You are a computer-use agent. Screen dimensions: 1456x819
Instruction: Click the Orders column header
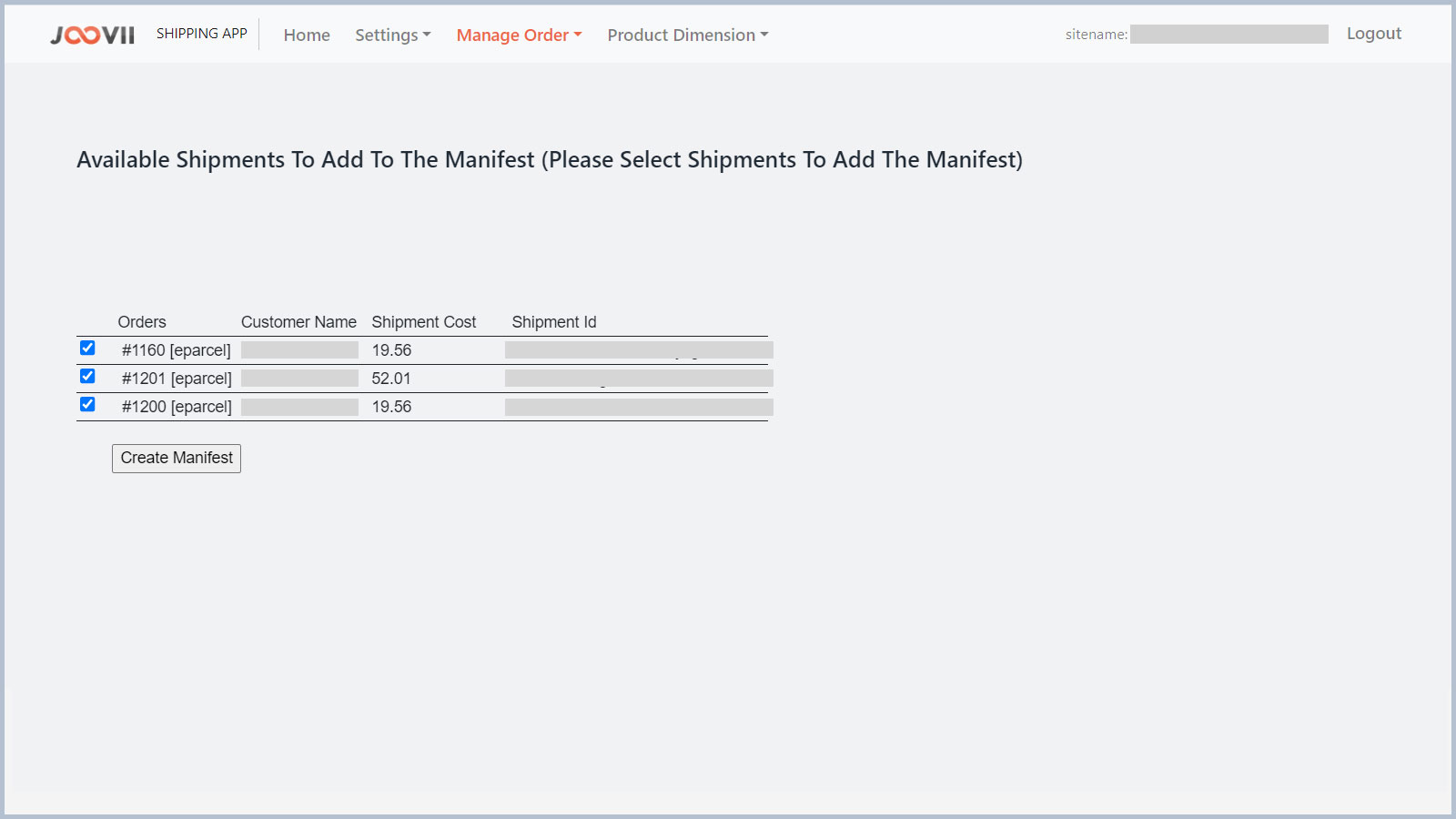pyautogui.click(x=142, y=322)
